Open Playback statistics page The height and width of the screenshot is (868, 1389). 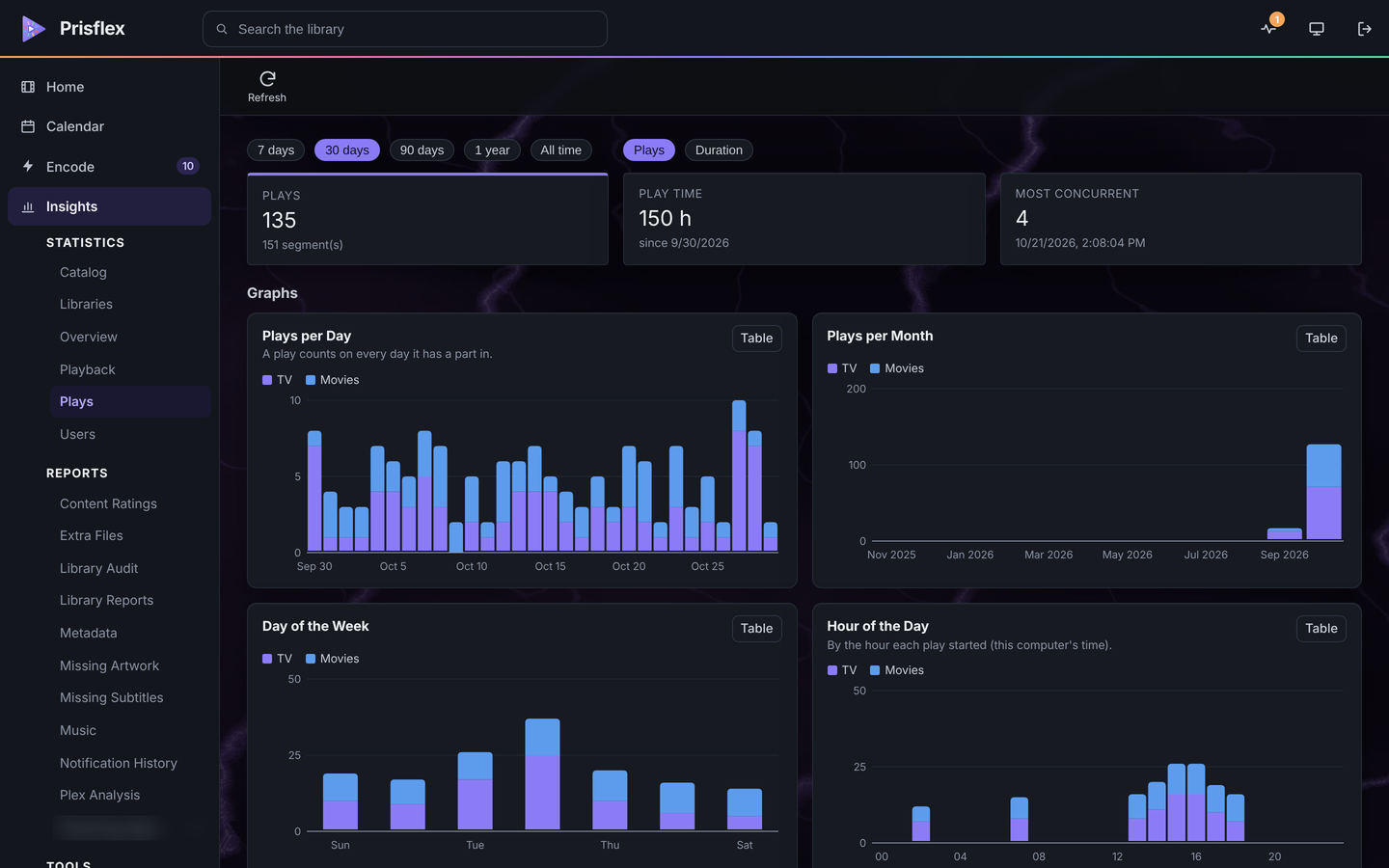(87, 369)
